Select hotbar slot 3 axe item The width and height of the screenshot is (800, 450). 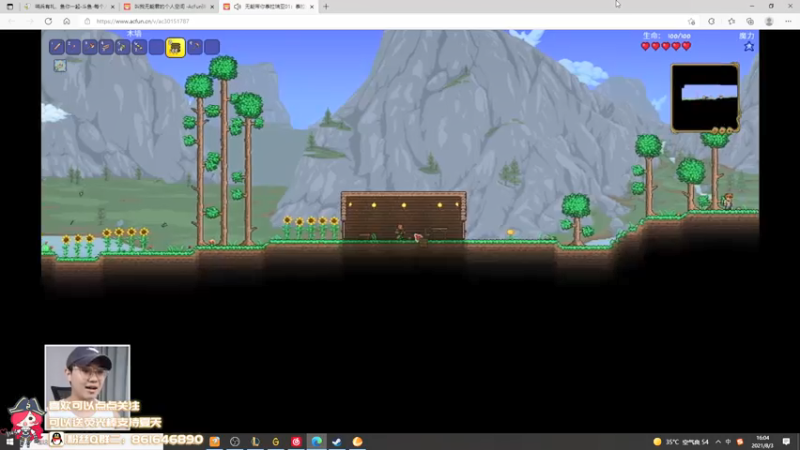click(x=90, y=47)
